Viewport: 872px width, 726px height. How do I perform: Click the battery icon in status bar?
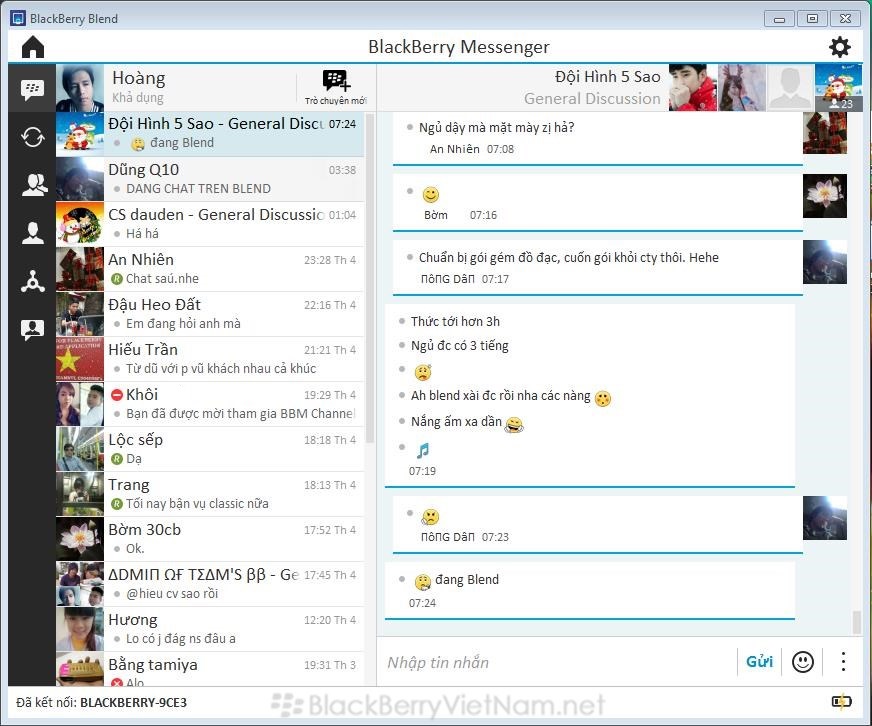(841, 702)
